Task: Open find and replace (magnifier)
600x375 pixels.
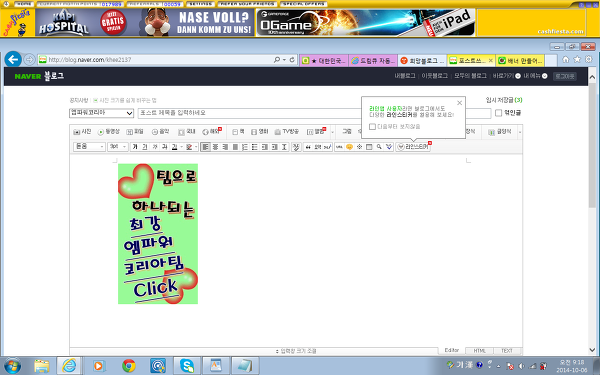Action: coord(379,147)
